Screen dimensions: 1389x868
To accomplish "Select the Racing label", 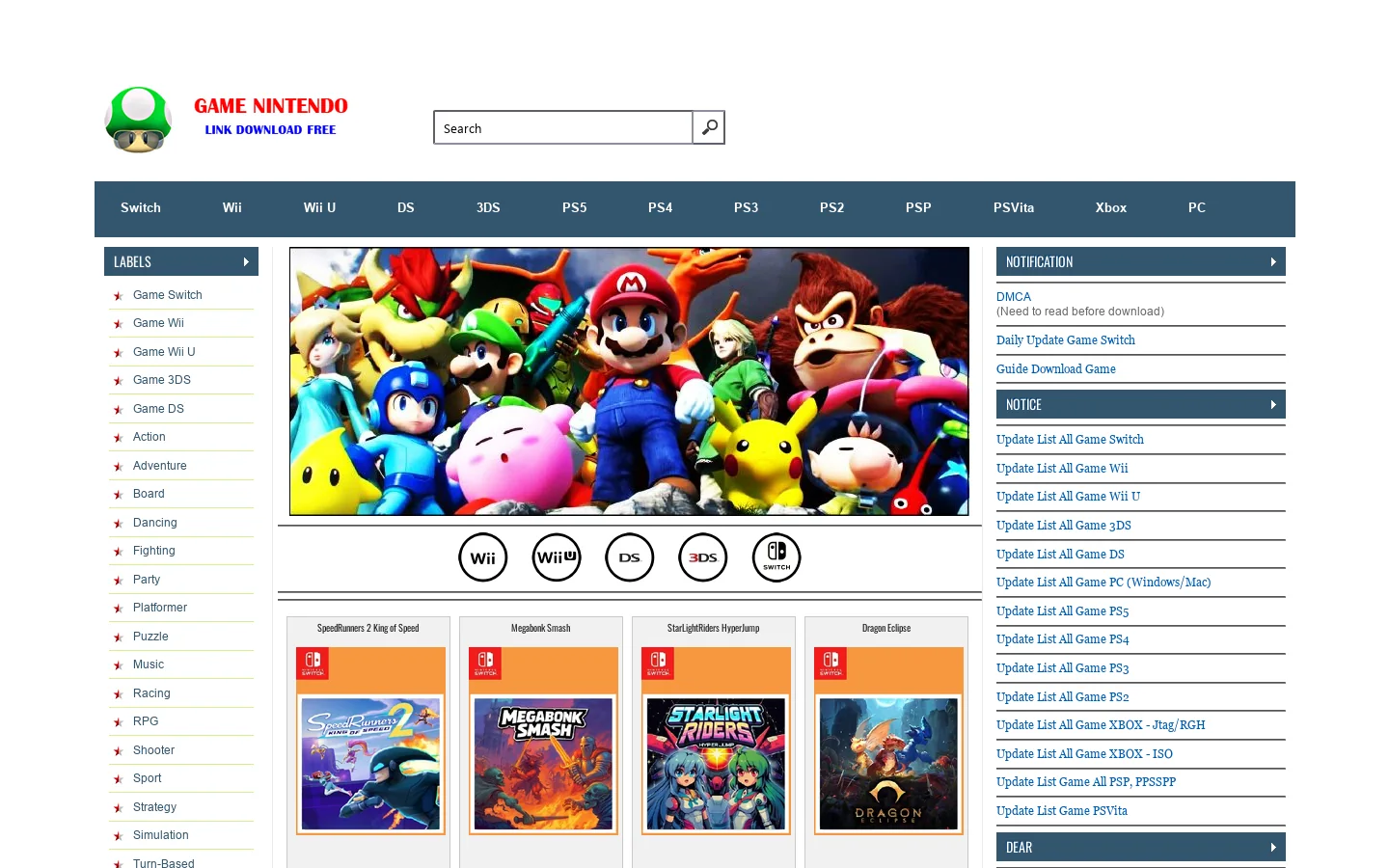I will point(151,693).
